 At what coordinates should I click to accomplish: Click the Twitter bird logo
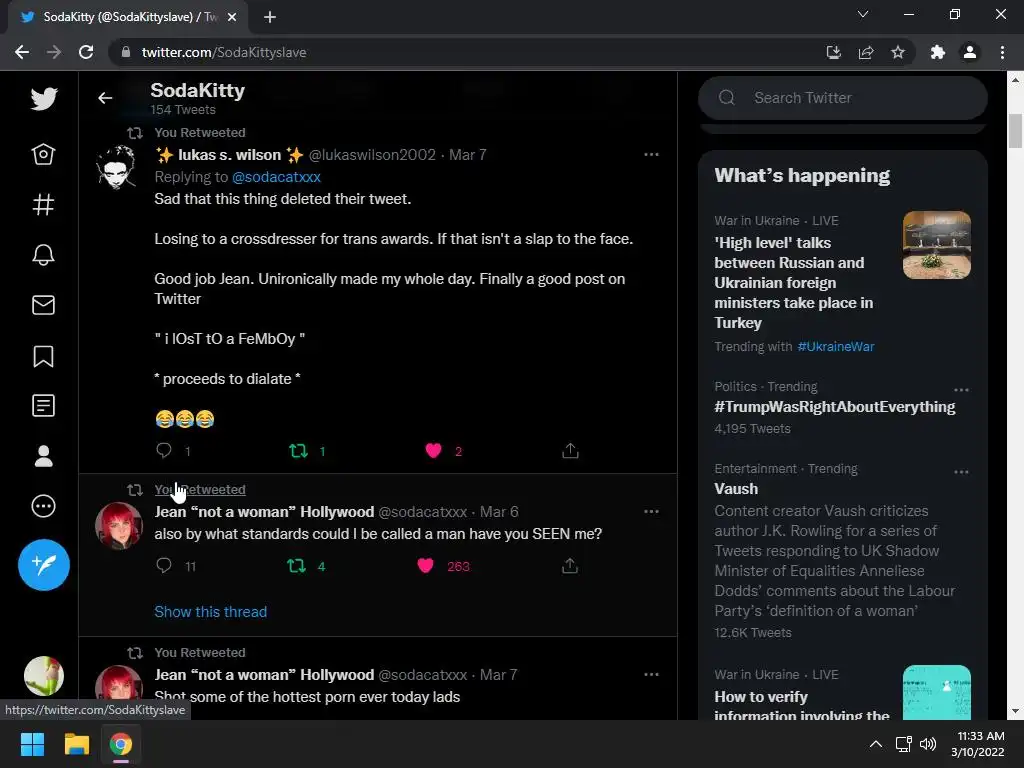(x=44, y=99)
